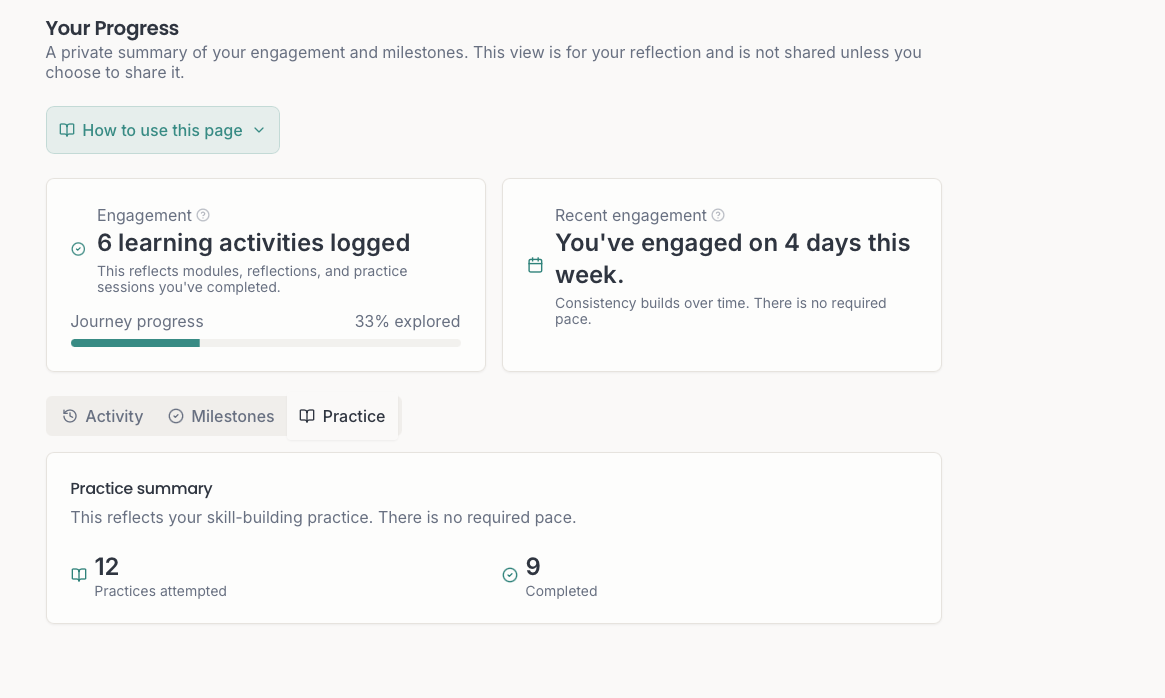Click the 'This reflects your skill-building practice' text
Image resolution: width=1165 pixels, height=698 pixels.
coord(323,517)
